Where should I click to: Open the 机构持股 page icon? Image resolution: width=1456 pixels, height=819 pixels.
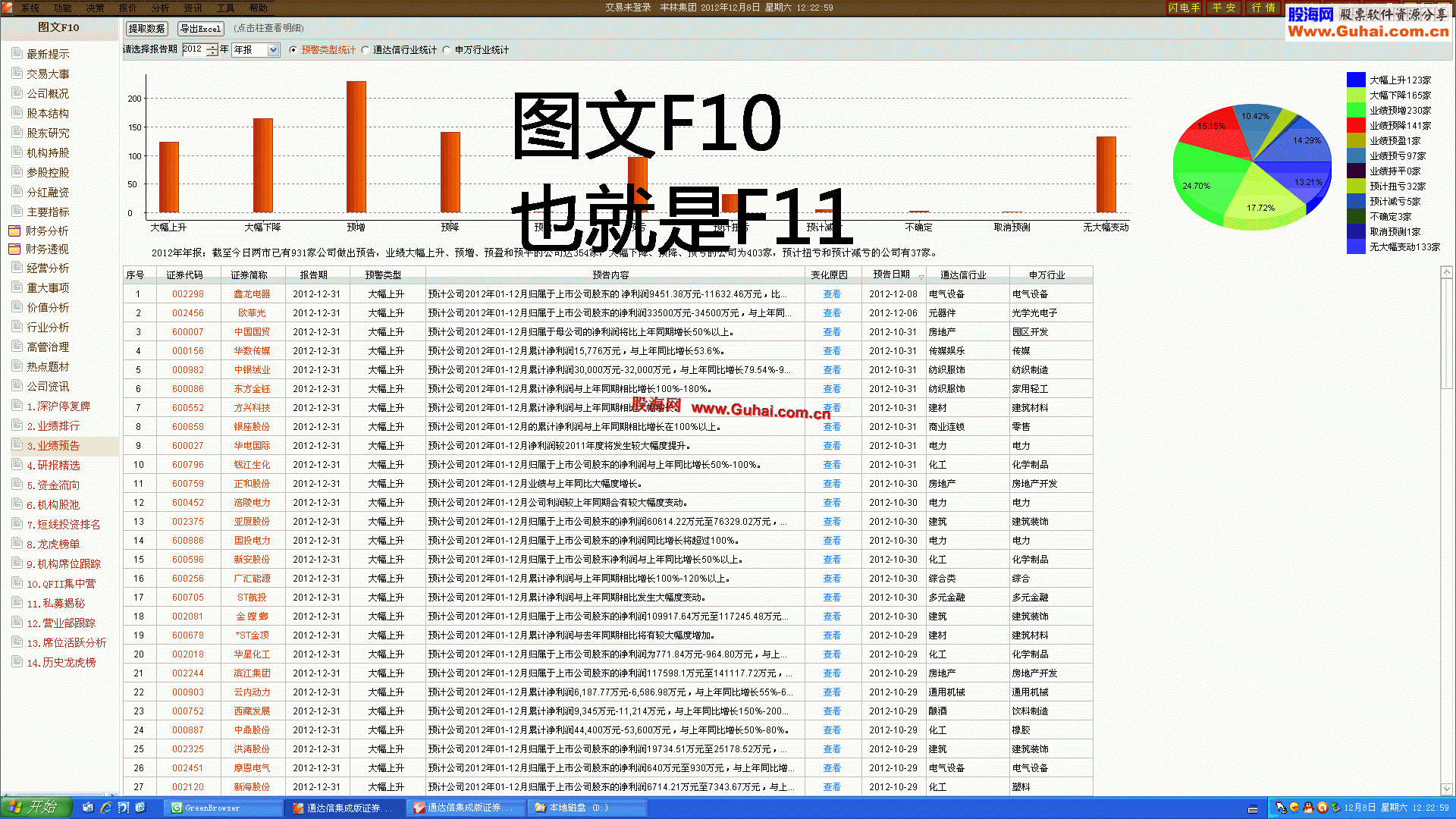[x=17, y=152]
